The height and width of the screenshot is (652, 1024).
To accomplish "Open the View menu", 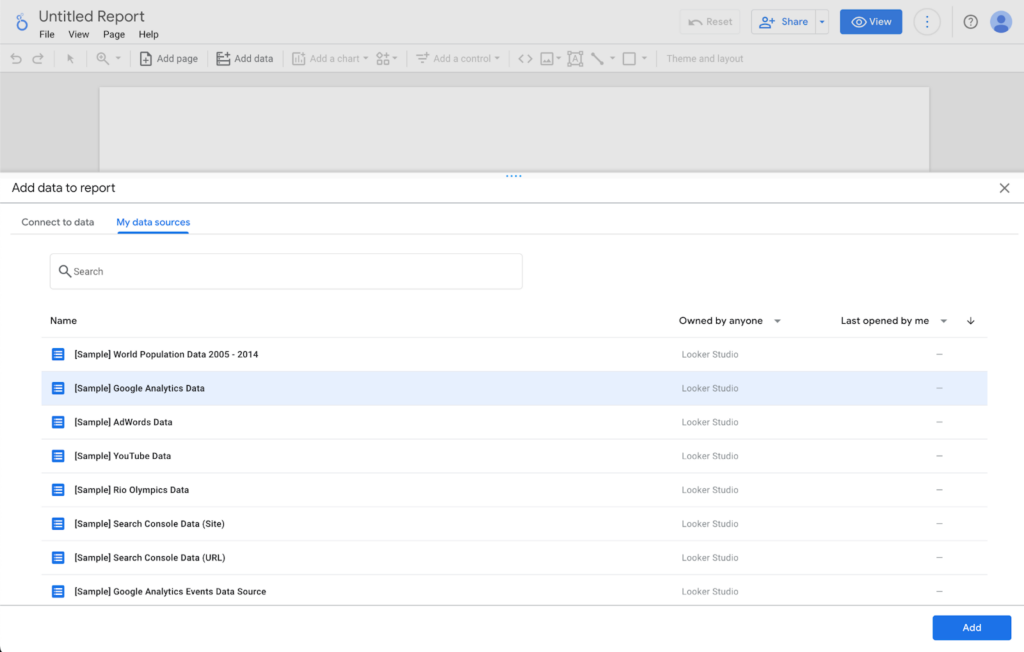I will pos(78,35).
